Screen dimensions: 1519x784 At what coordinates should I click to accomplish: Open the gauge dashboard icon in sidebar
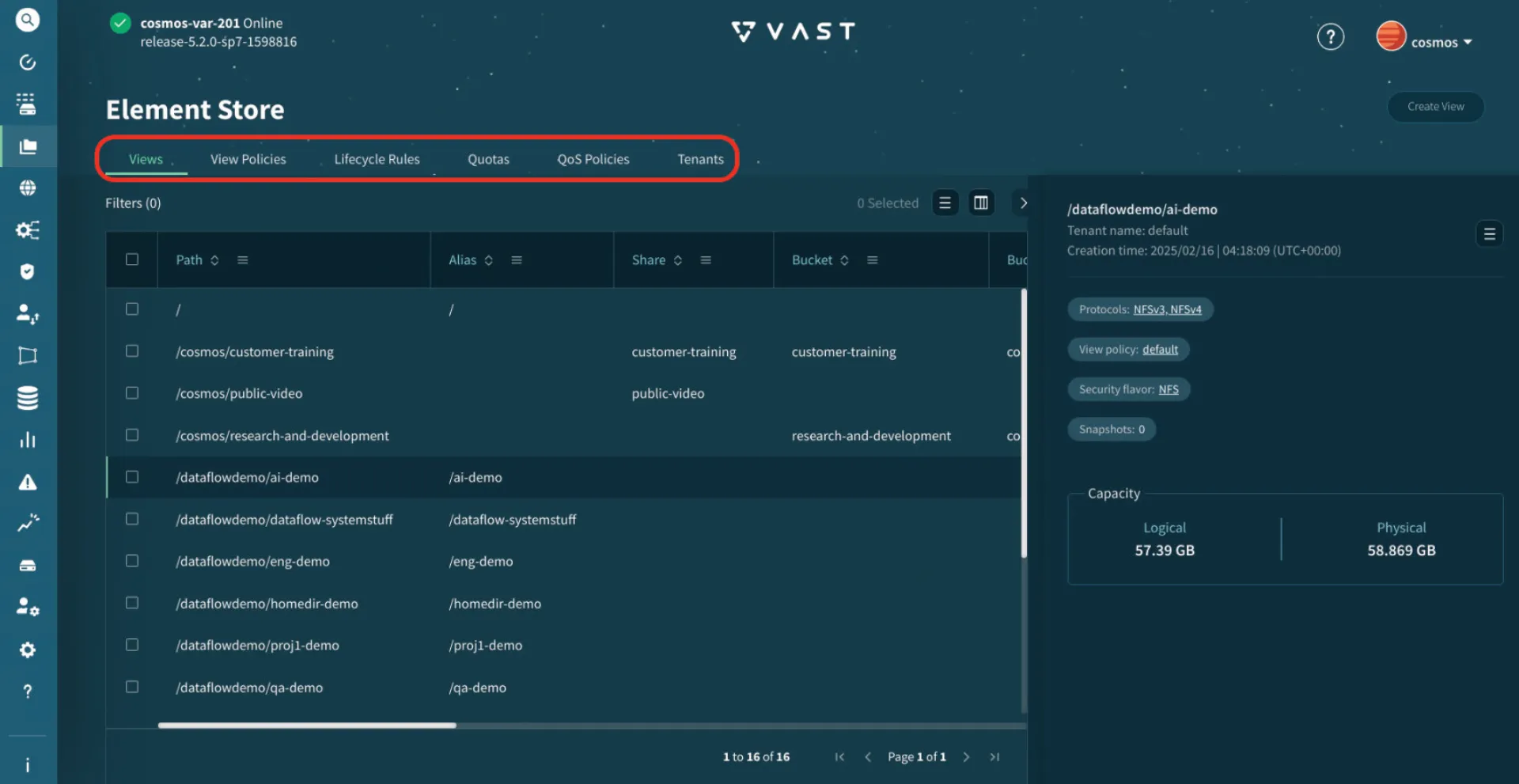pyautogui.click(x=28, y=62)
